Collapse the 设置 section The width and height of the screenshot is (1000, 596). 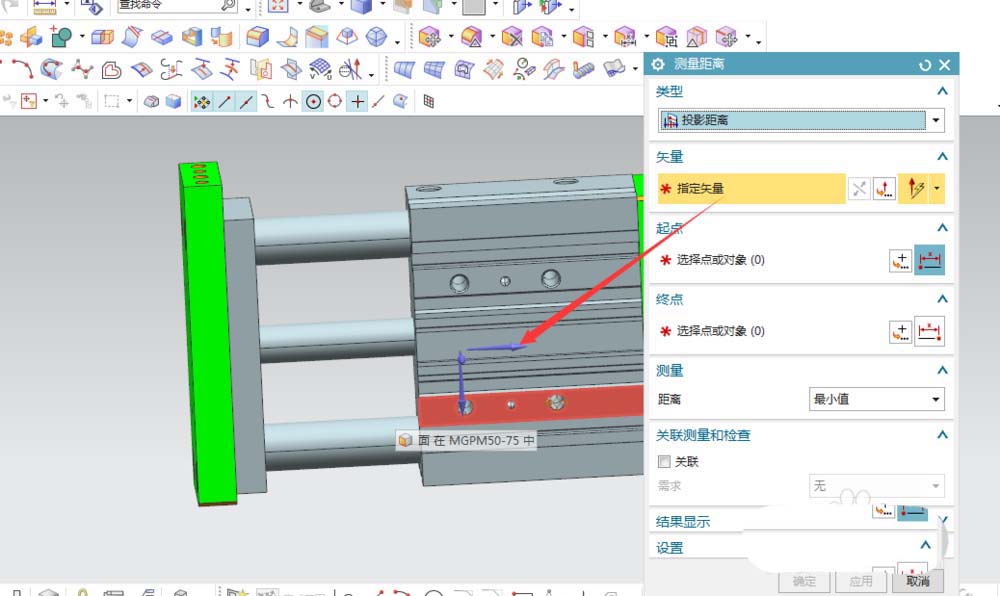(x=925, y=545)
